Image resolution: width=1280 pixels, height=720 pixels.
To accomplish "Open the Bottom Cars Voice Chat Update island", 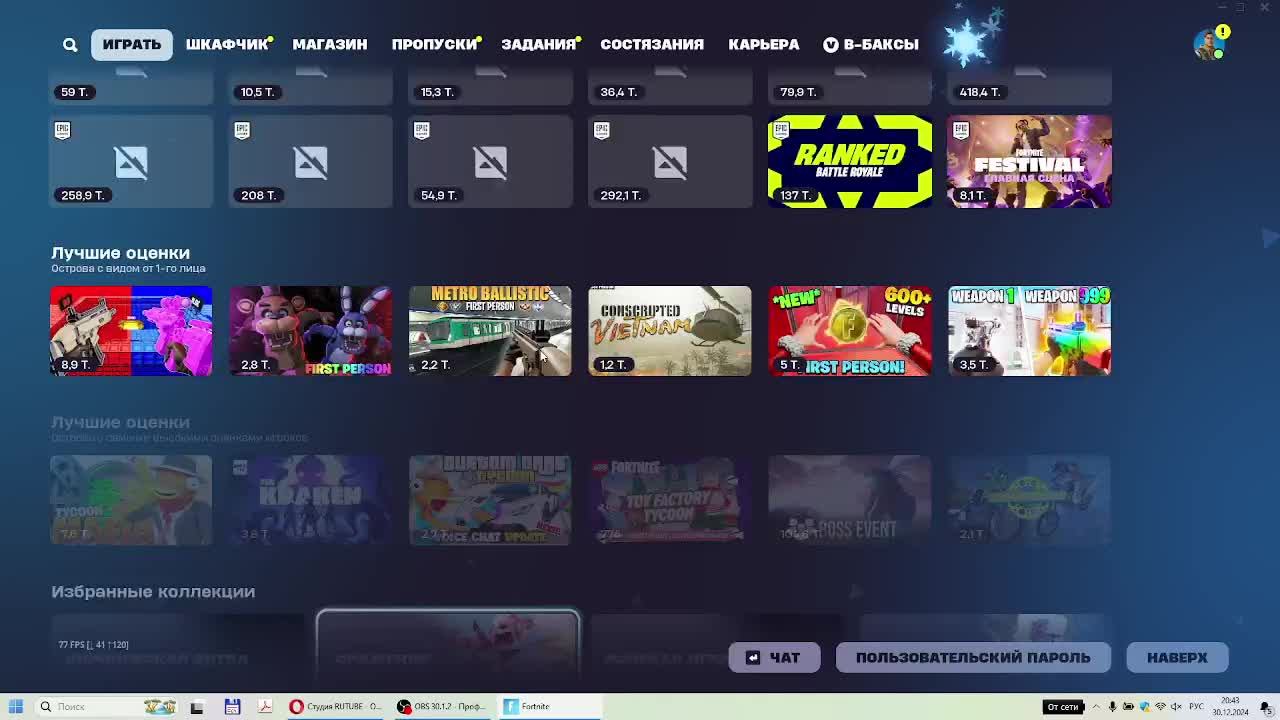I will 490,500.
